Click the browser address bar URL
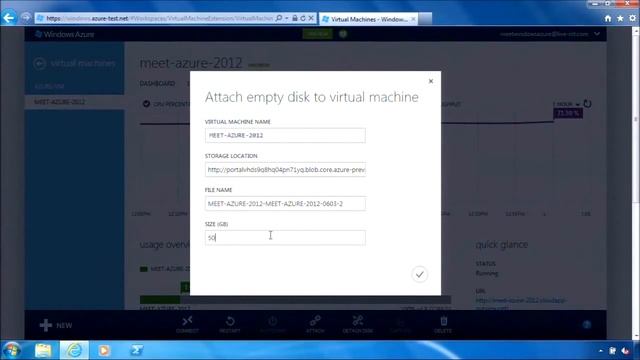 click(159, 18)
